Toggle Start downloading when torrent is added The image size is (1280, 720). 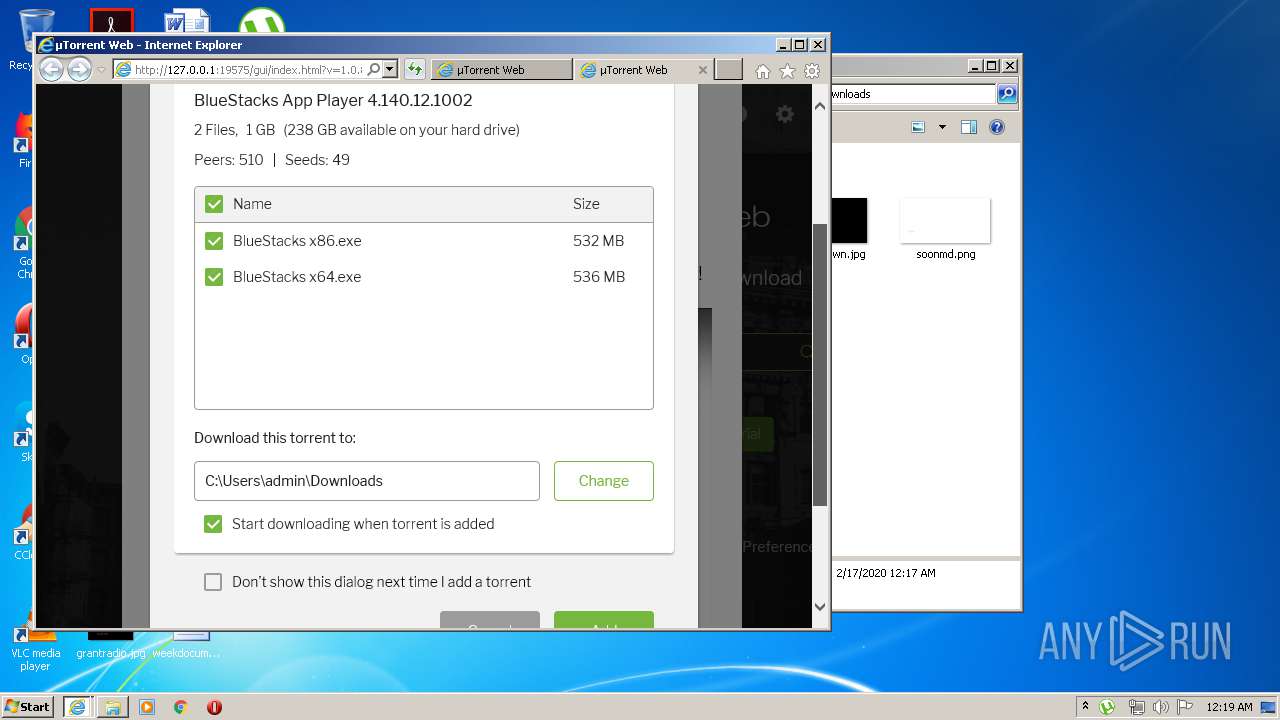point(213,524)
